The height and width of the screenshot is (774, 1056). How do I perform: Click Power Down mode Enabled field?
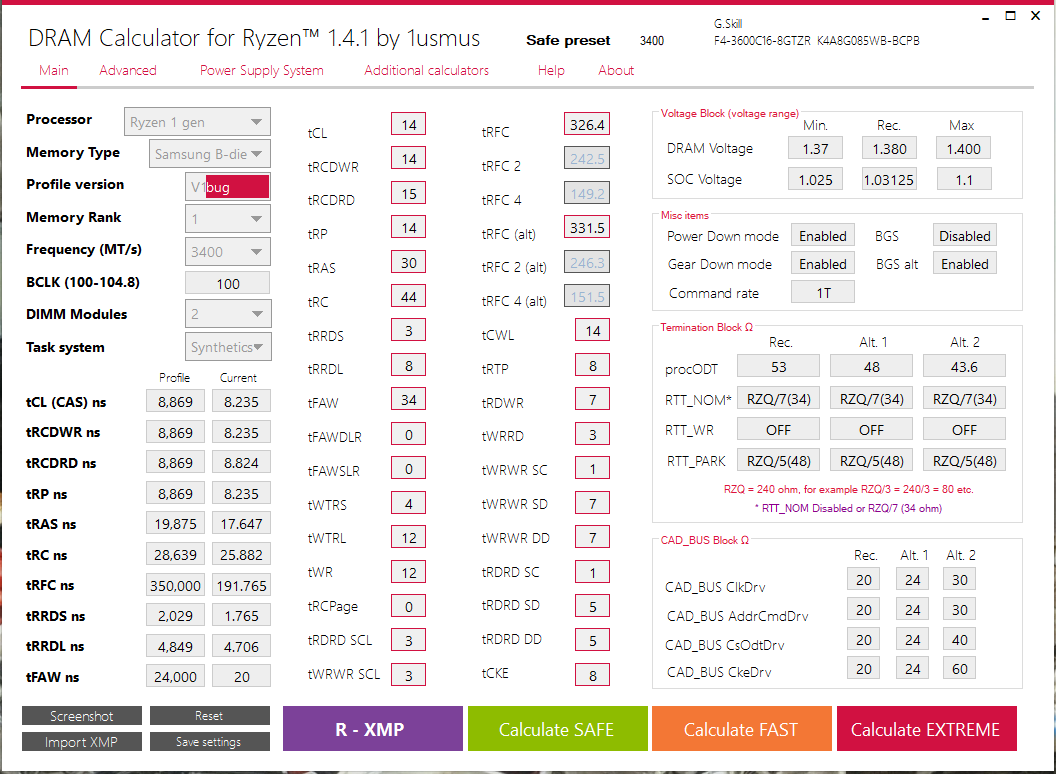click(822, 236)
